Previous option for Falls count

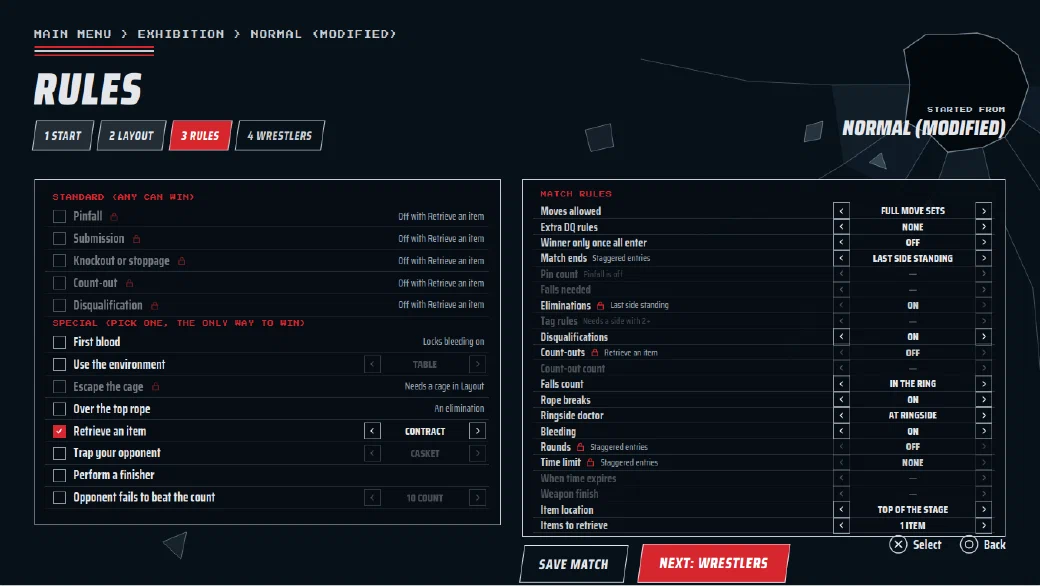tap(841, 384)
